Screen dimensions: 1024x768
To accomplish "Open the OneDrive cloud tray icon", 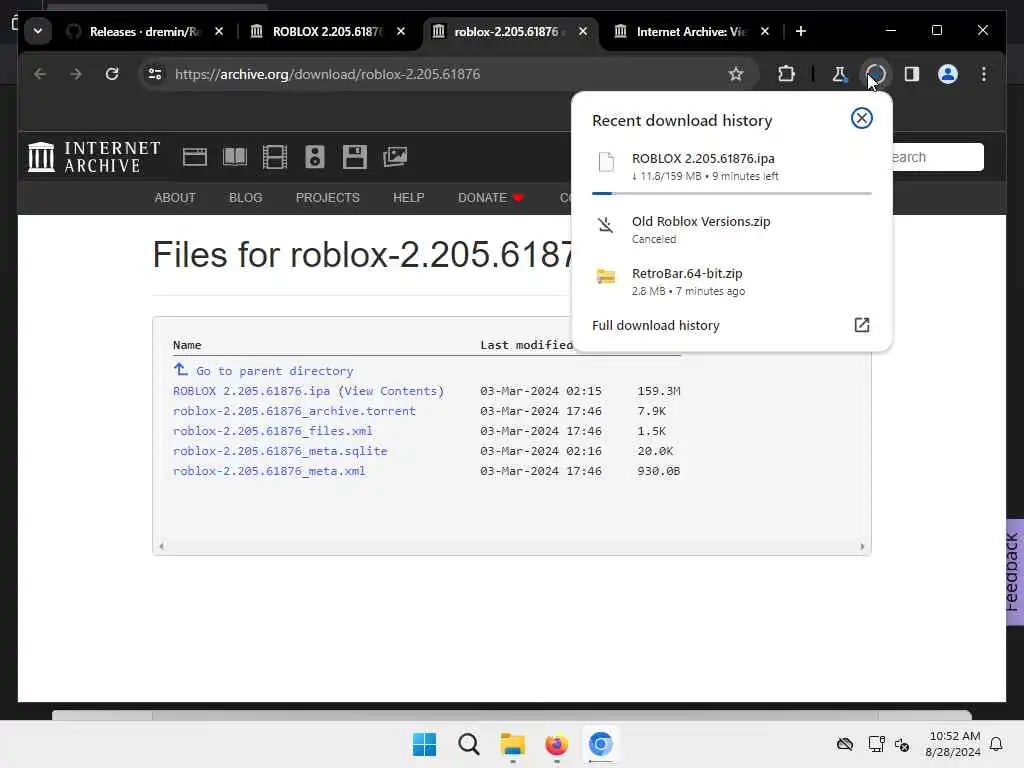I will pyautogui.click(x=845, y=744).
